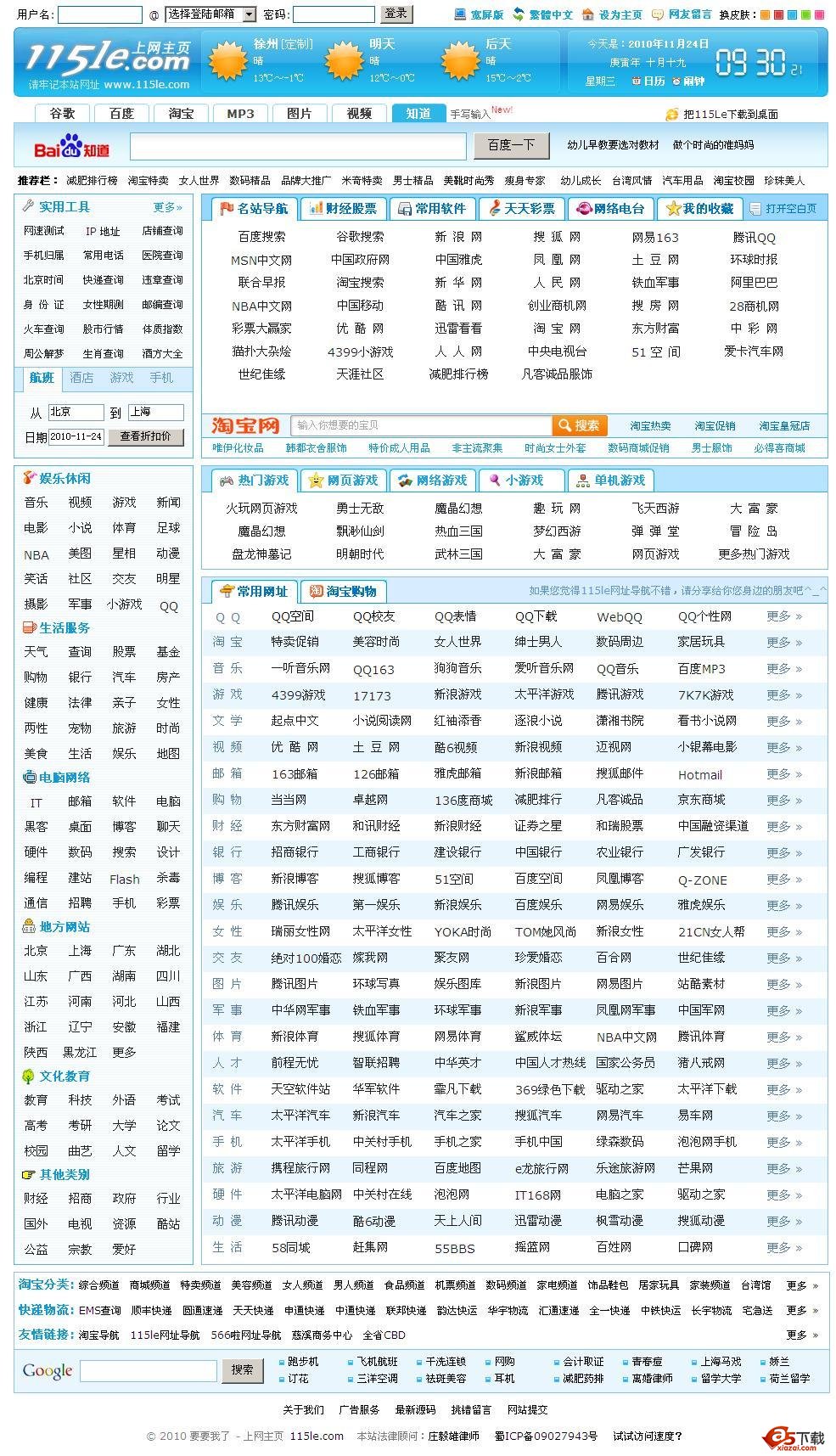Viewport: 836px width, 1456px height.
Task: Click the 文化教育 section icon
Action: pos(30,1076)
